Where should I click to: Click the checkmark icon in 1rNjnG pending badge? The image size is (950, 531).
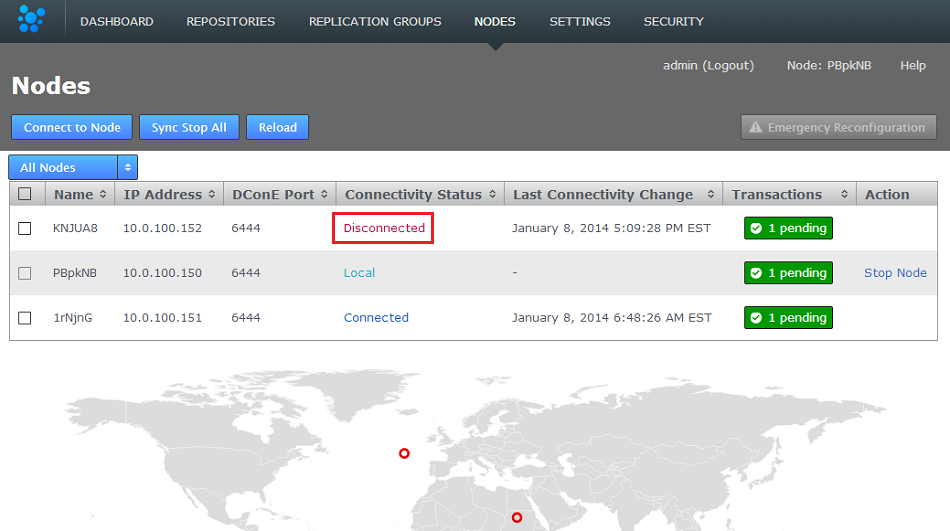point(756,318)
